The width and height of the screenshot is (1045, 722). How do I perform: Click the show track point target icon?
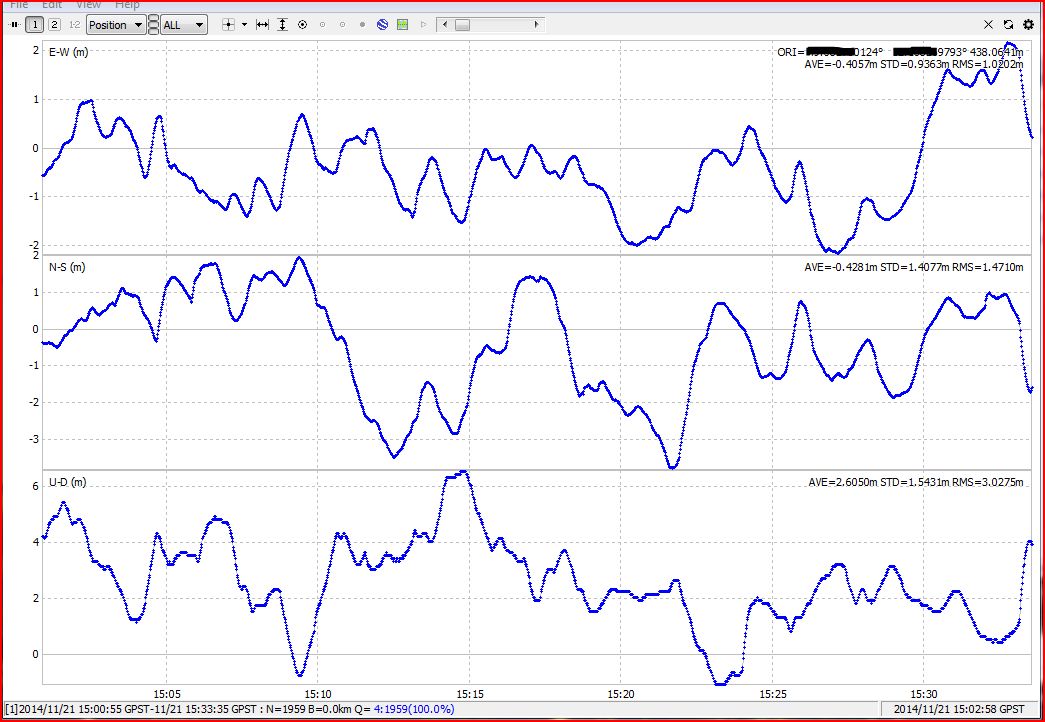tap(302, 24)
